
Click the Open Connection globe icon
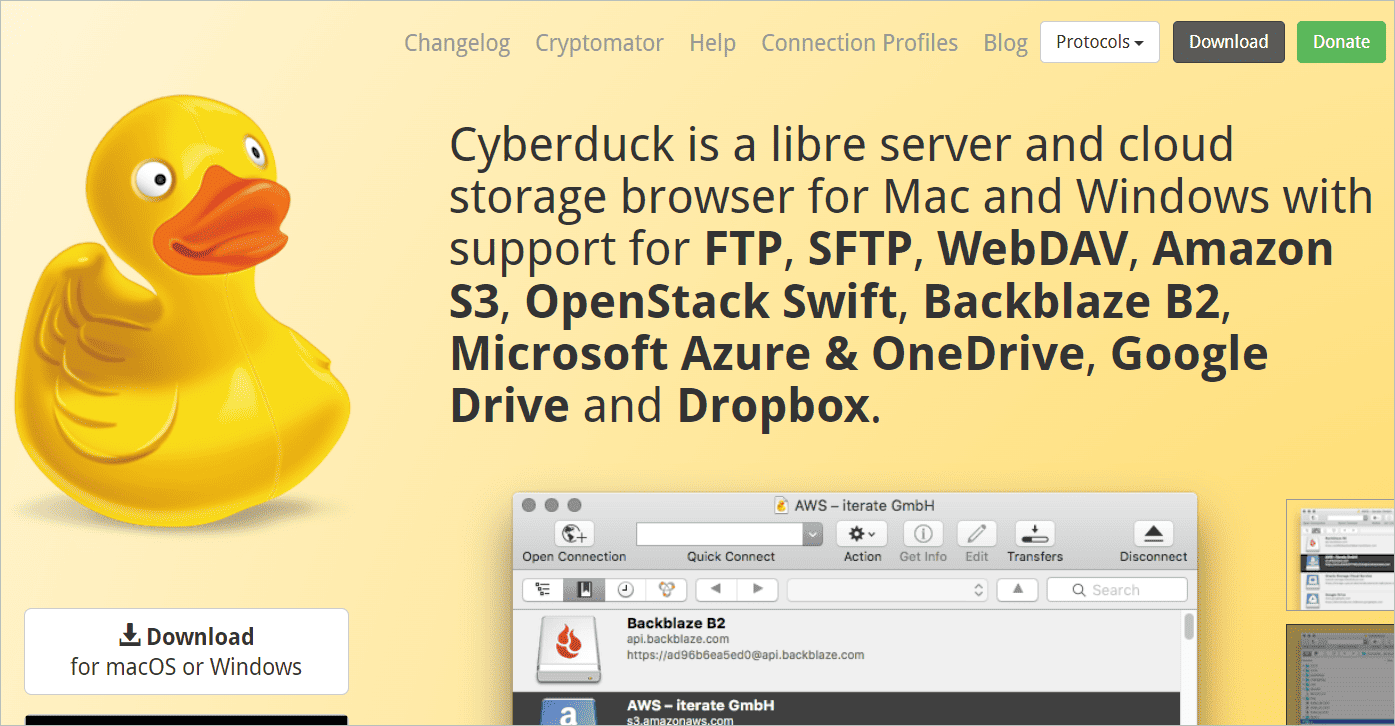tap(574, 533)
